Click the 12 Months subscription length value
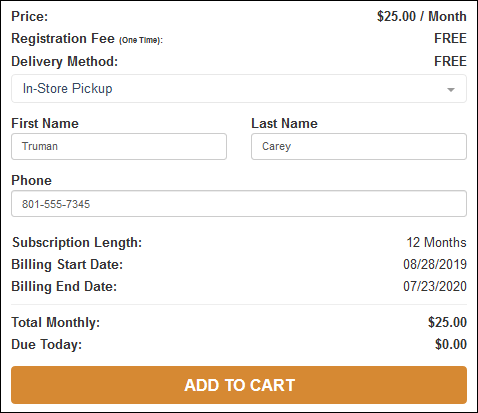The image size is (478, 413). coord(436,242)
